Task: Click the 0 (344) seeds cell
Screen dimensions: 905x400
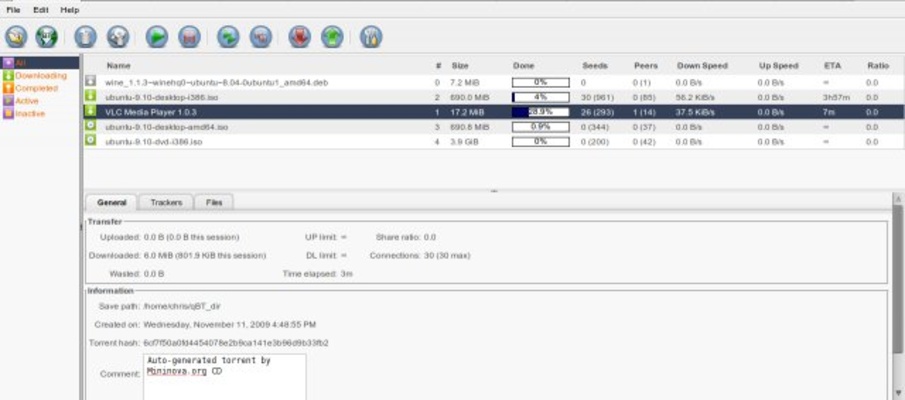Action: click(595, 127)
